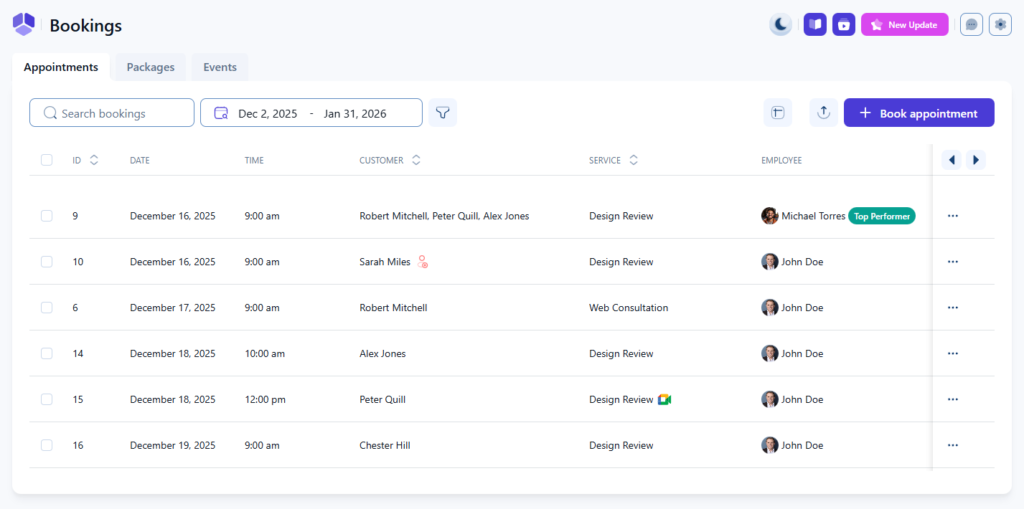
Task: Click the Google Meet icon for Peter Quill
Action: point(664,400)
